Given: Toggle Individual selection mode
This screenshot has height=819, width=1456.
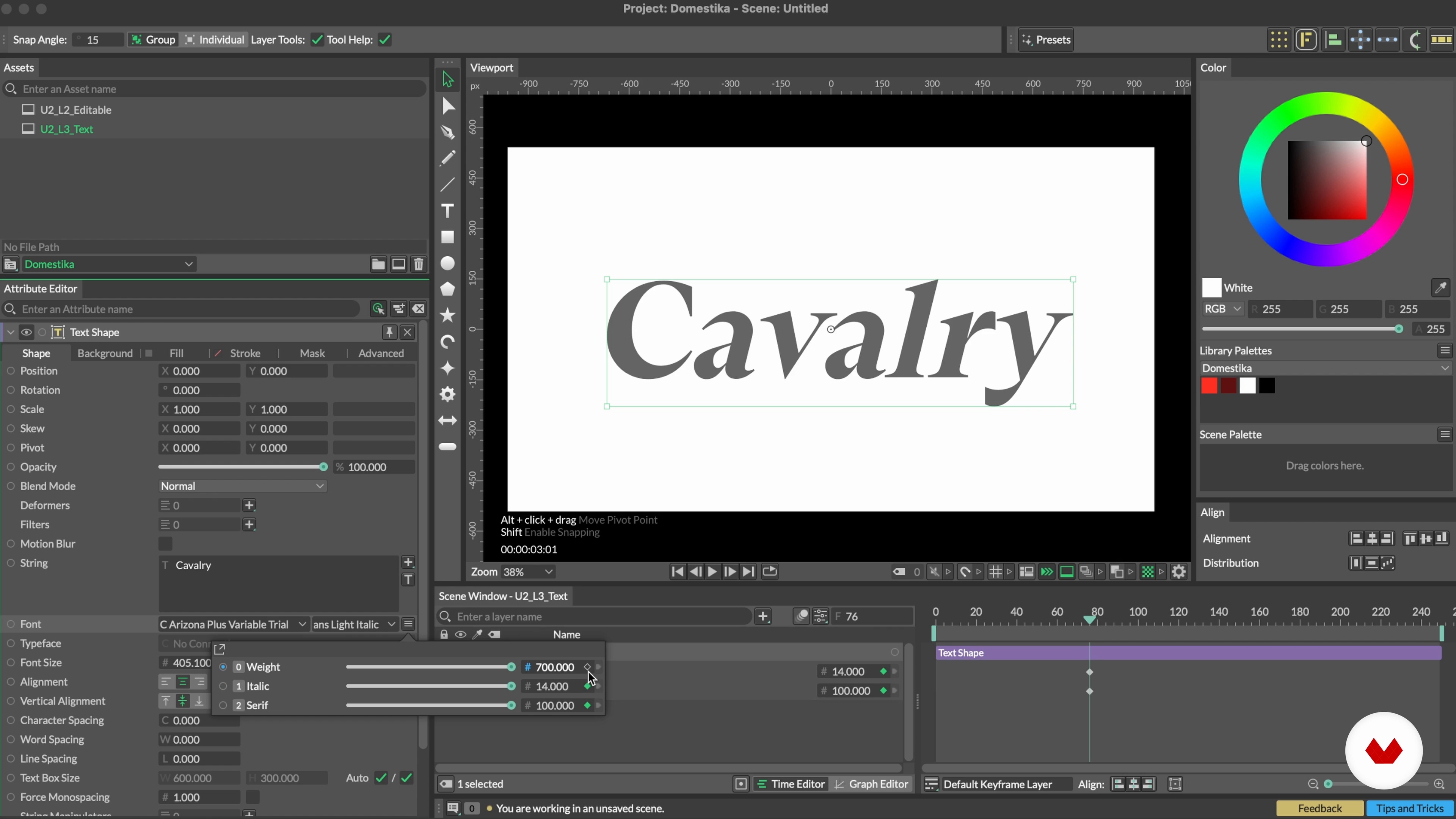Looking at the screenshot, I should (x=215, y=39).
